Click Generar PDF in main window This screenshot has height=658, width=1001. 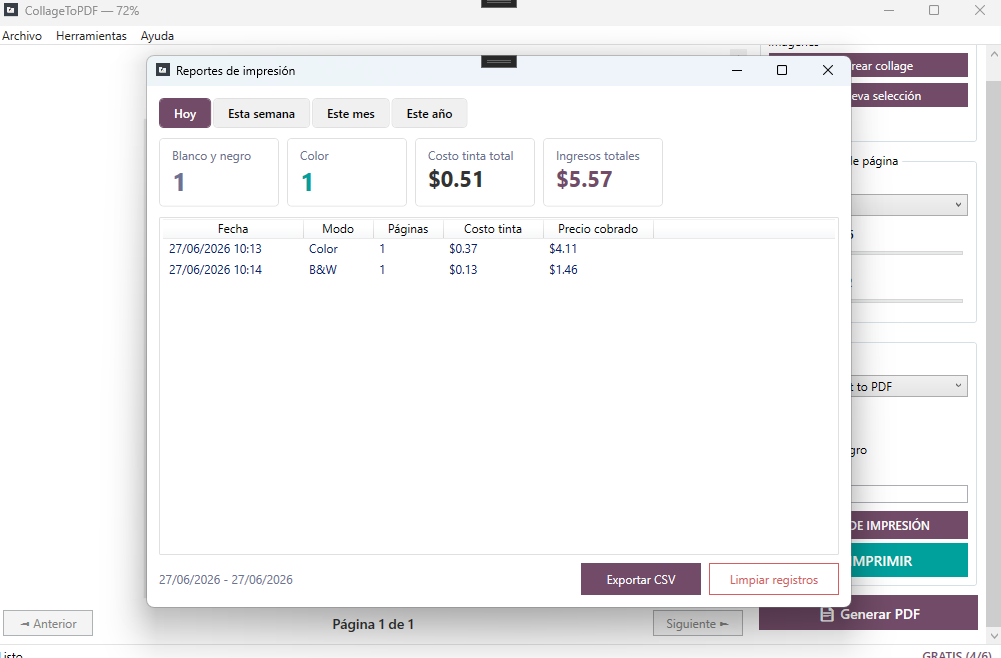(x=868, y=613)
